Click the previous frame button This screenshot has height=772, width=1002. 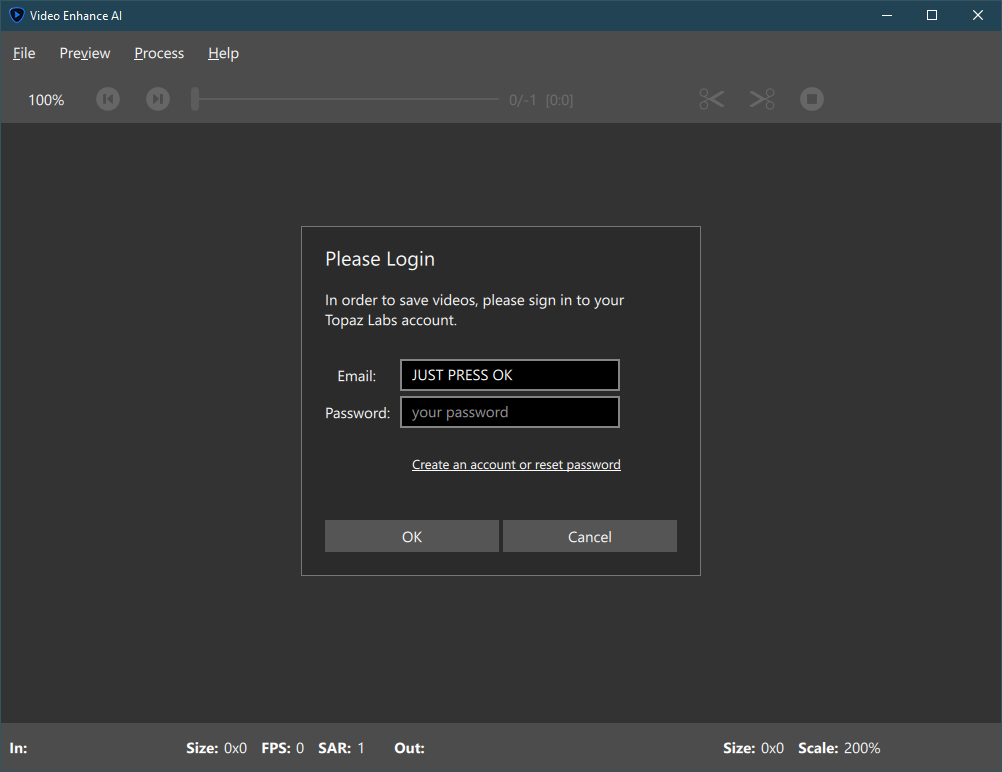point(108,99)
